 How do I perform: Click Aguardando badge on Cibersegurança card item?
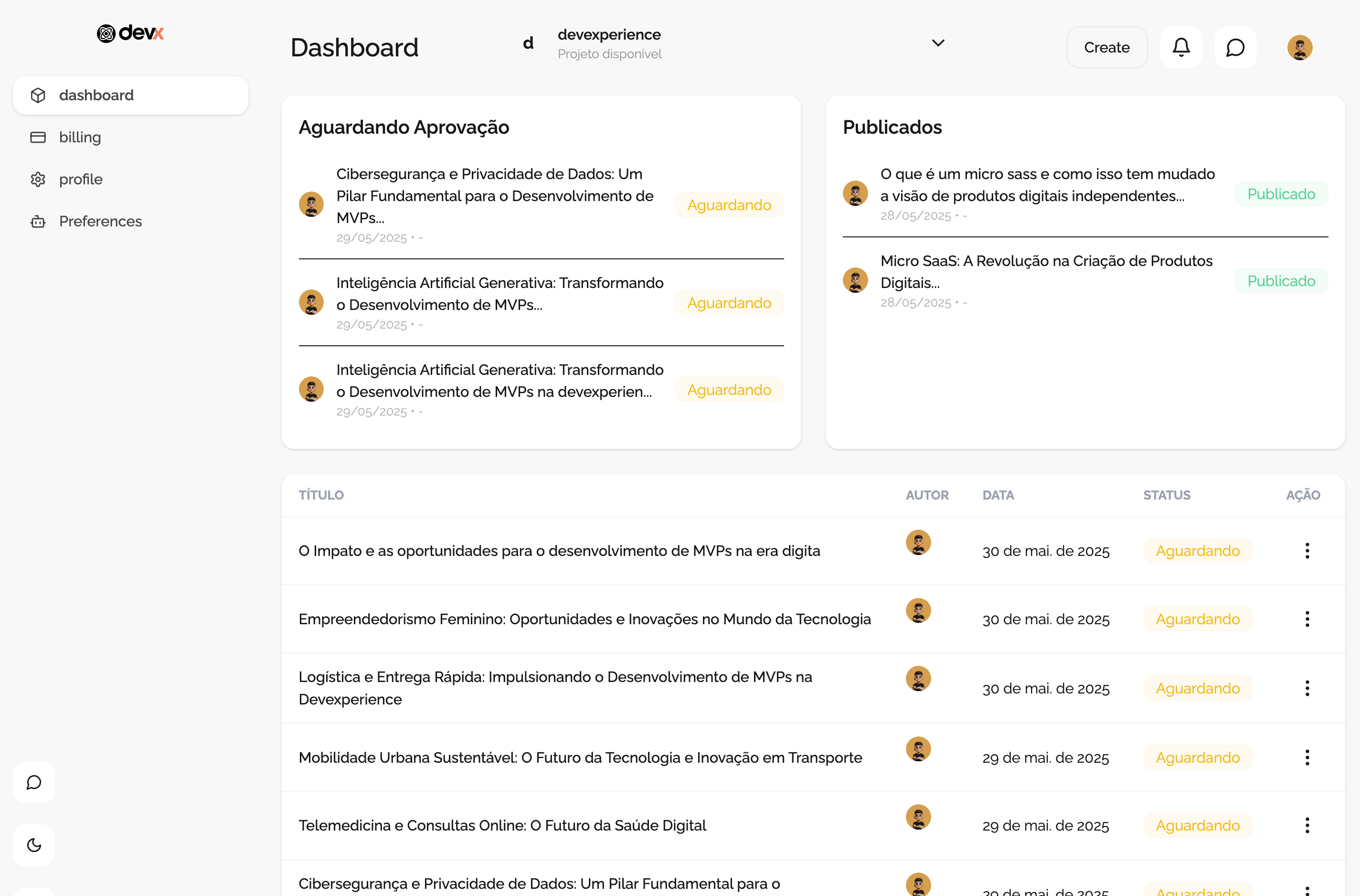coord(729,204)
